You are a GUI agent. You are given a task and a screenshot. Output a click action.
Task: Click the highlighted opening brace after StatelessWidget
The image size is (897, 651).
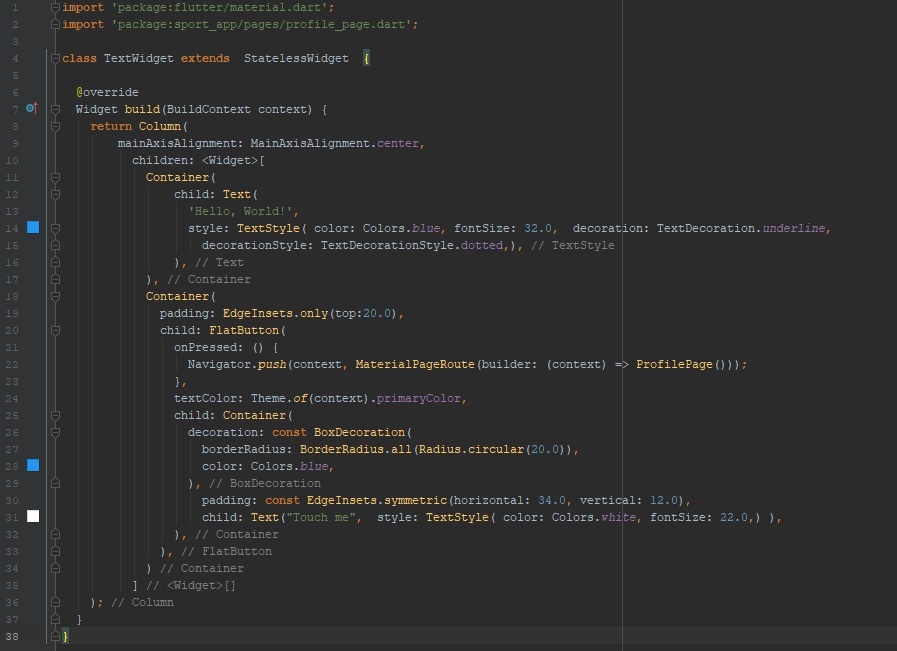[367, 58]
